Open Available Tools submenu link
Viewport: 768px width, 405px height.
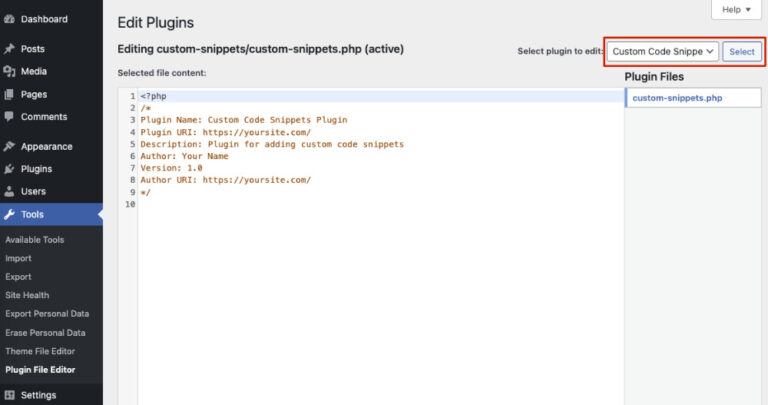click(x=34, y=240)
